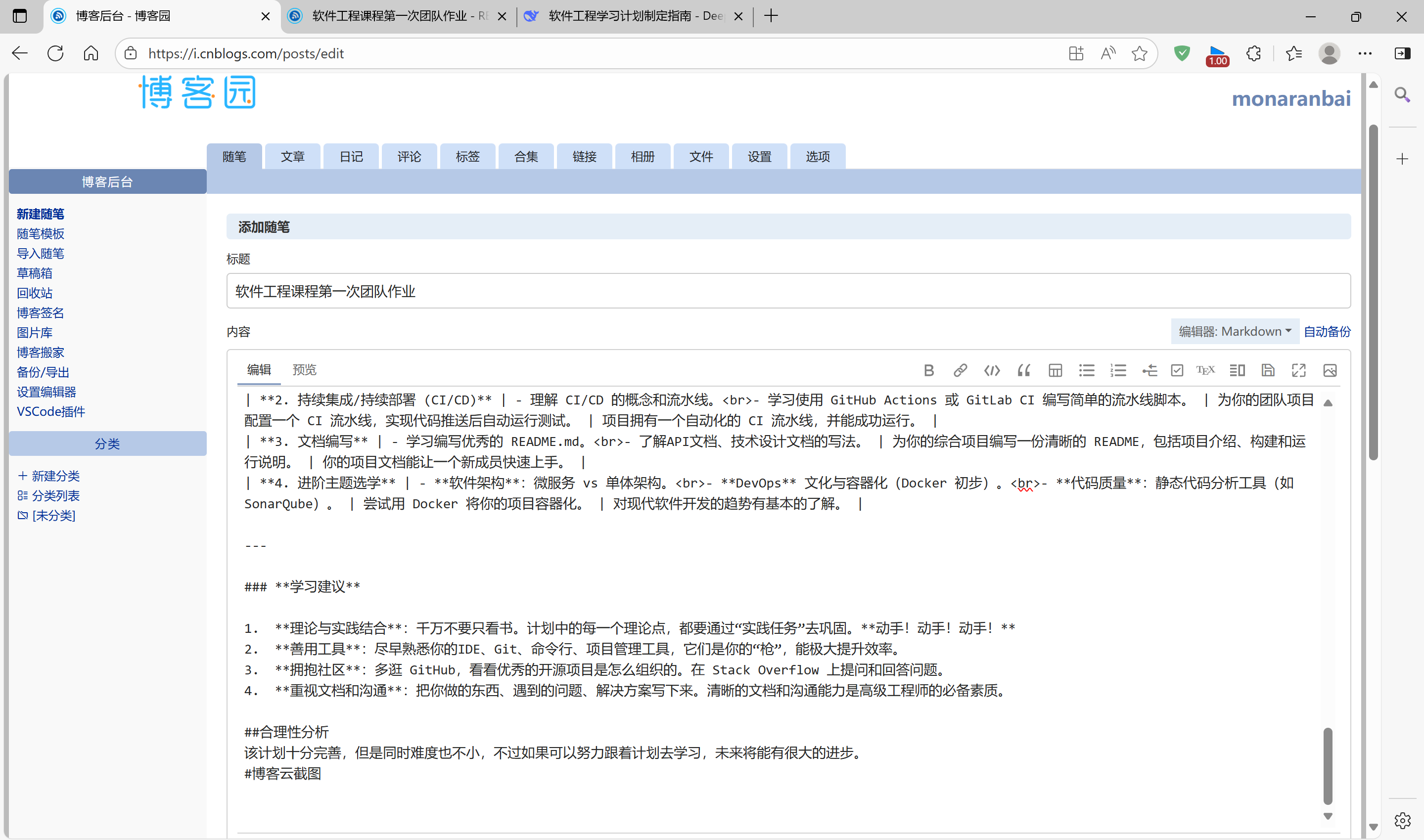Viewport: 1424px width, 840px height.
Task: Insert a blockquote with the quote icon
Action: [1023, 370]
